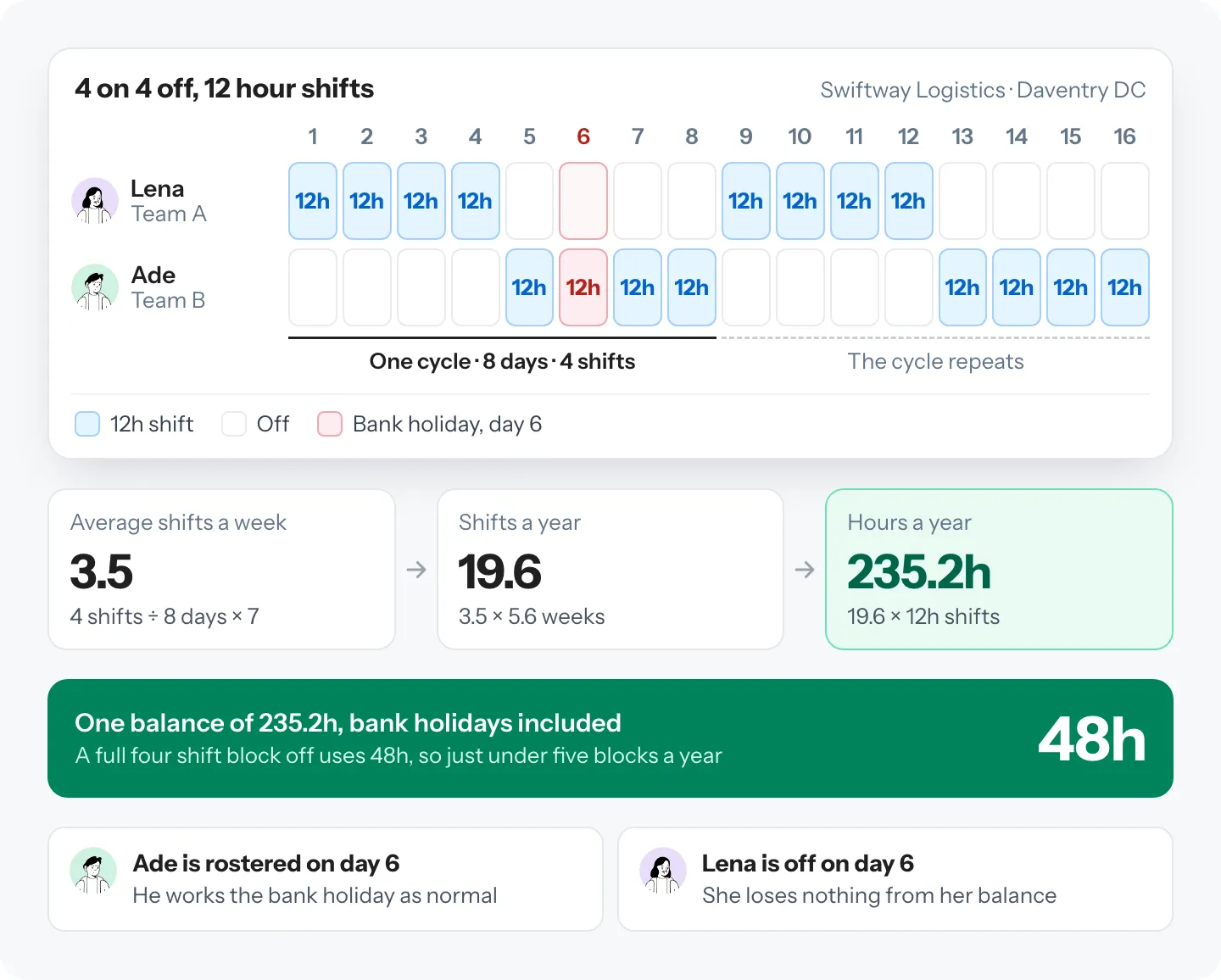Select Ade's 12h shift on day 13

point(962,287)
